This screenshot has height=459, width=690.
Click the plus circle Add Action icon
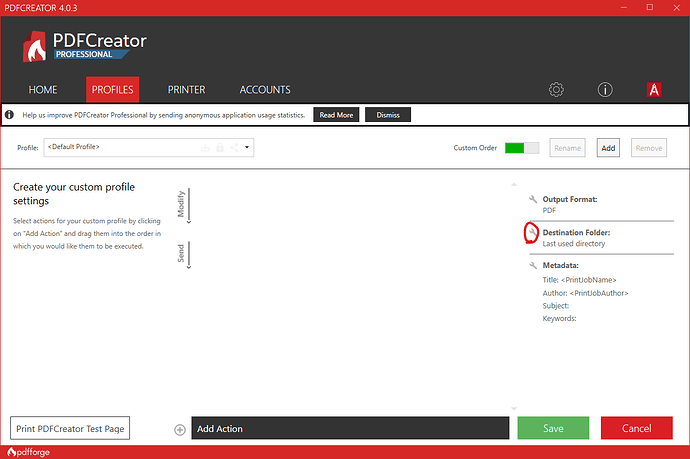click(x=180, y=430)
